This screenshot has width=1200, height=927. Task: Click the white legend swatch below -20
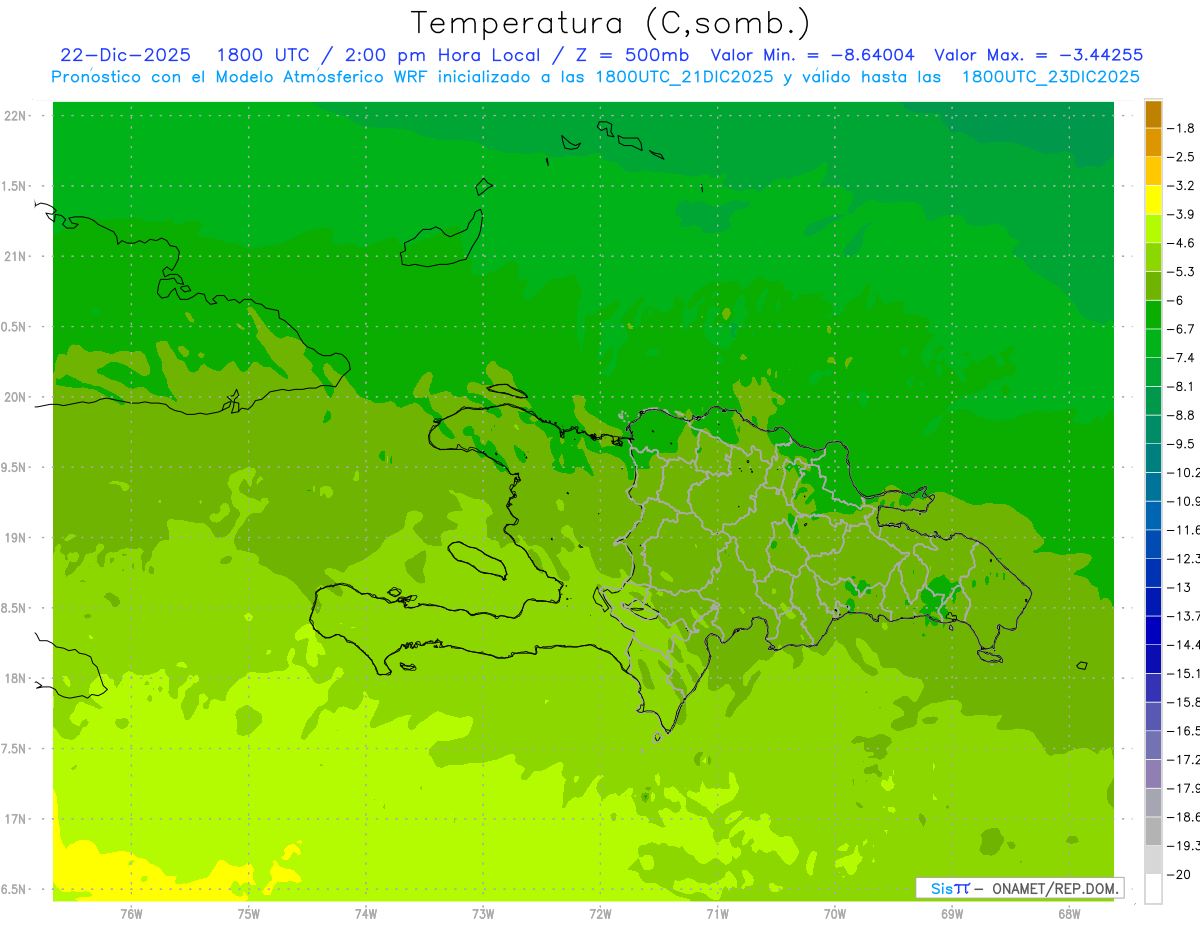[1153, 889]
